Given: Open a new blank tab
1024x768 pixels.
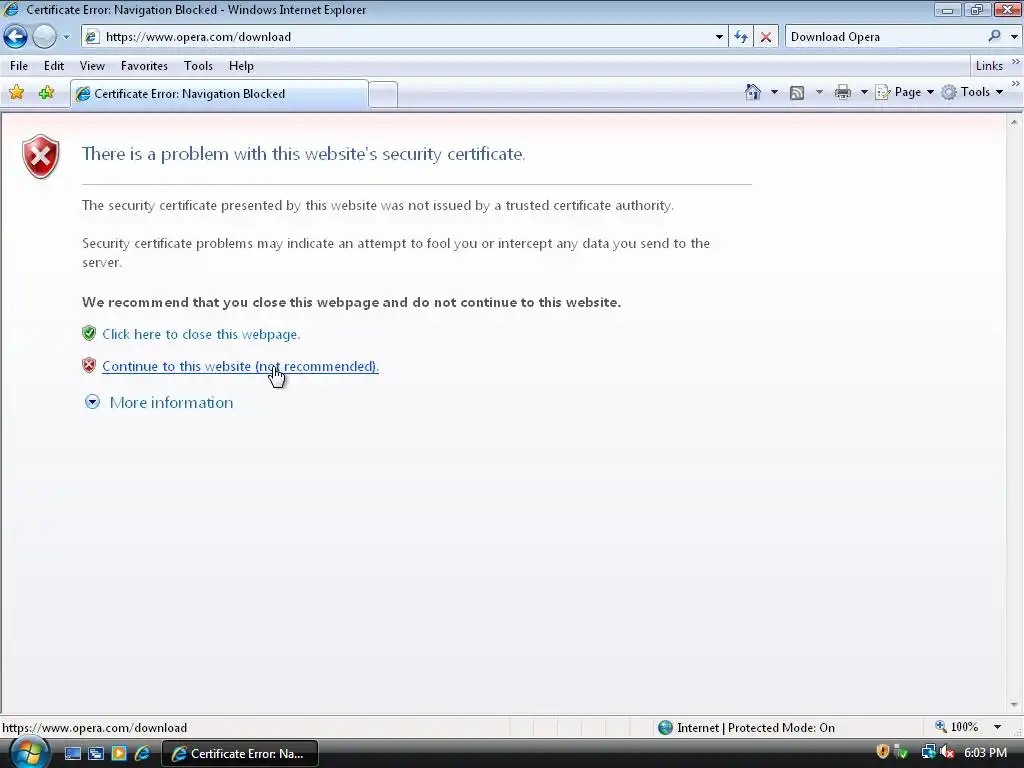Looking at the screenshot, I should point(383,95).
